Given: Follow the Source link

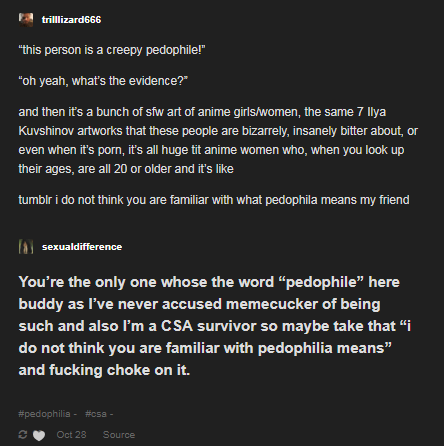Looking at the screenshot, I should (x=119, y=435).
